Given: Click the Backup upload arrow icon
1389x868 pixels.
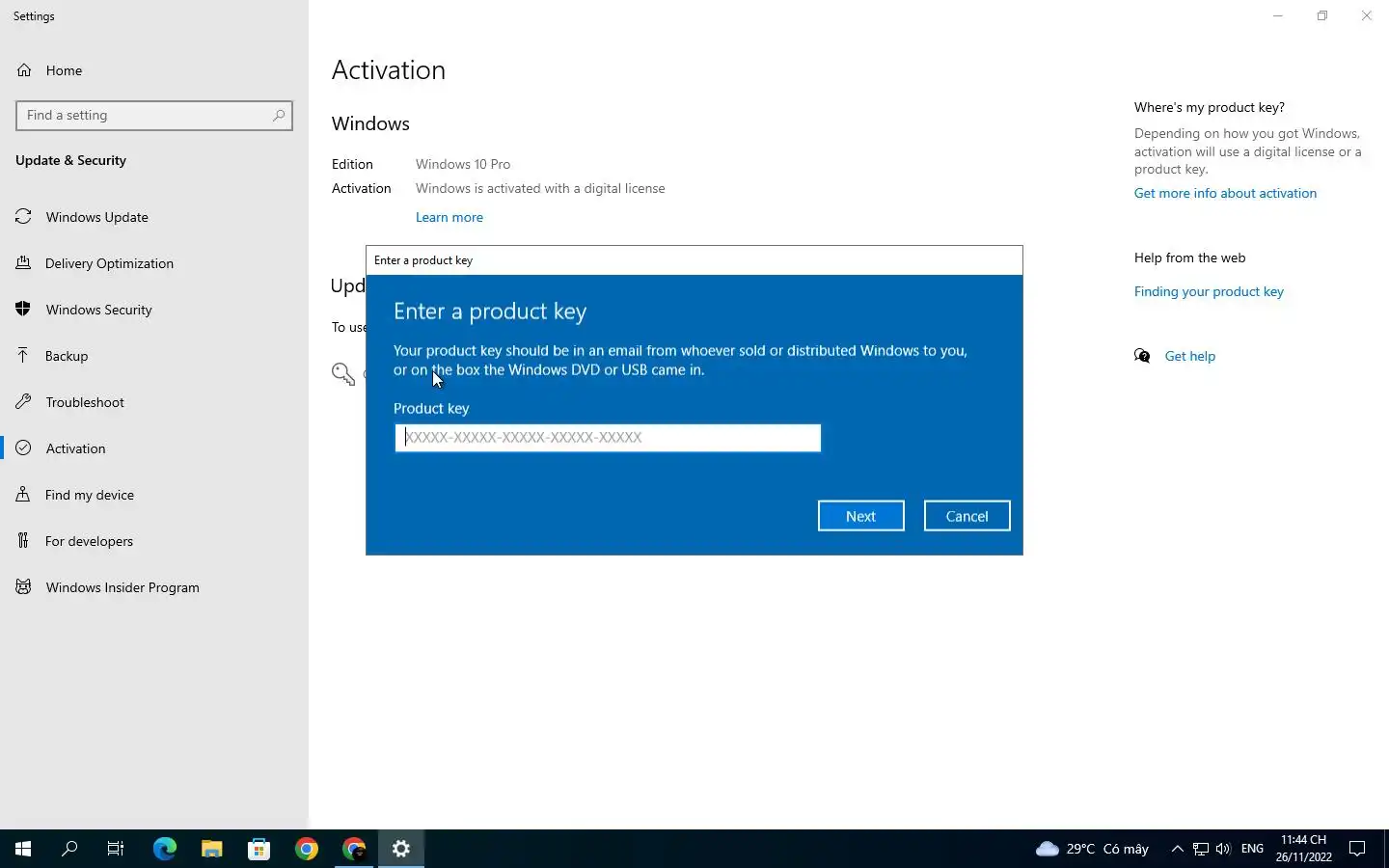Looking at the screenshot, I should coord(23,356).
